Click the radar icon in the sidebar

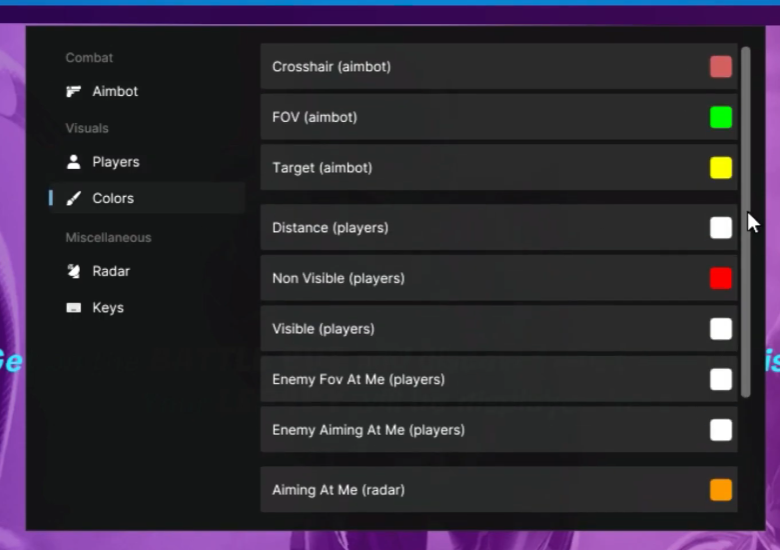point(73,271)
